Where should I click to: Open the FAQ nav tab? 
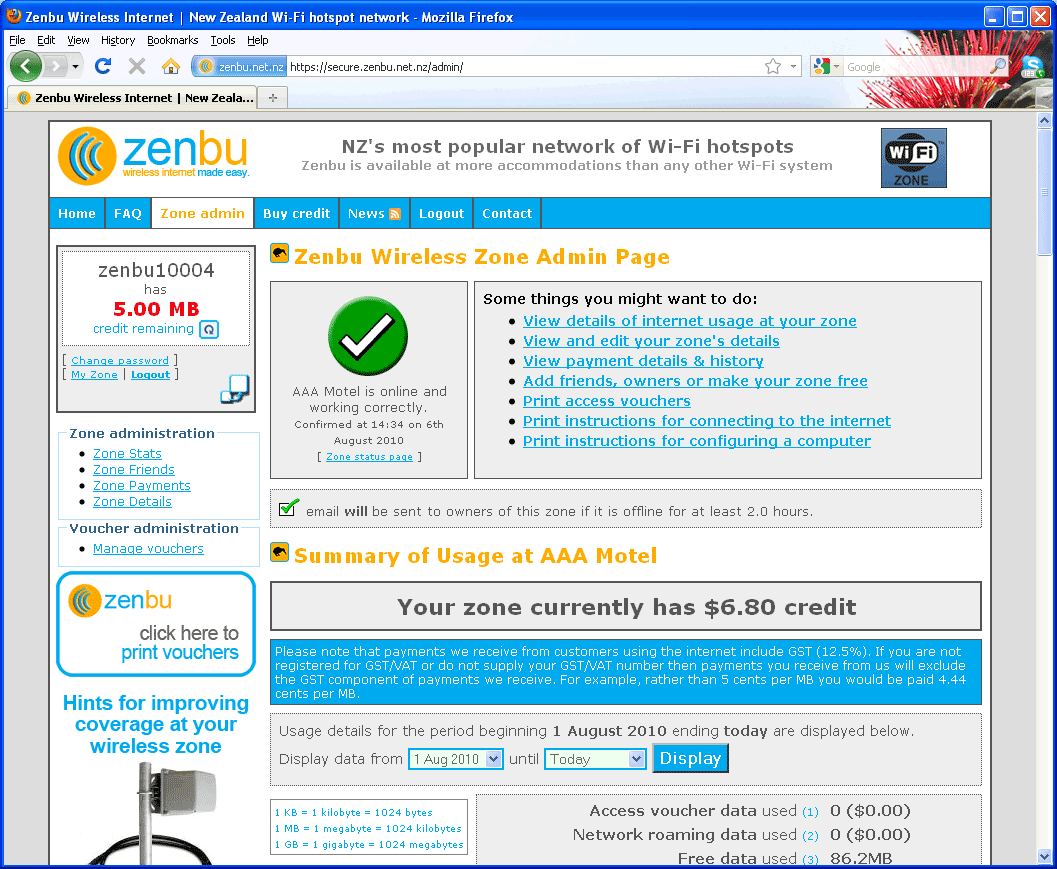[x=127, y=213]
